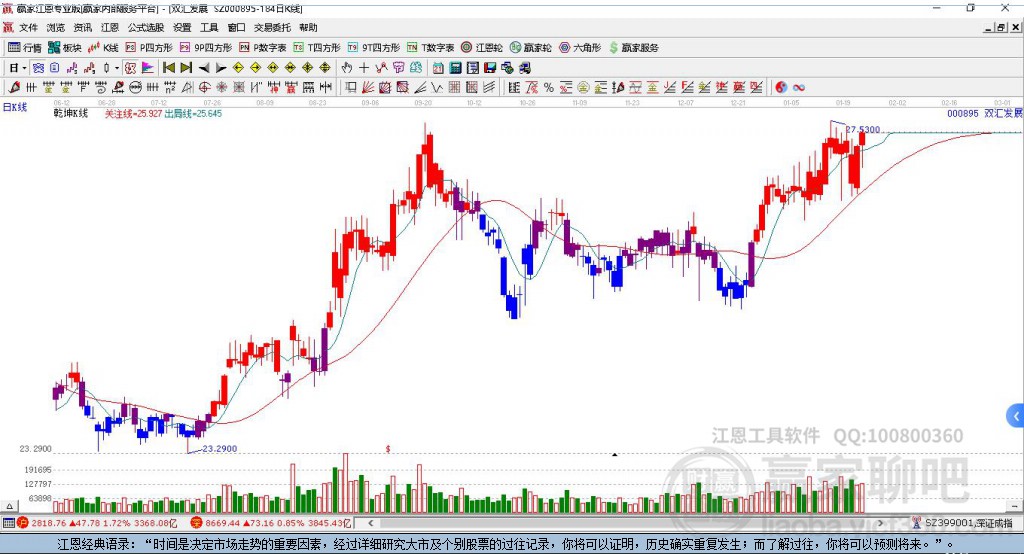Open the calculator icon

click(x=455, y=68)
